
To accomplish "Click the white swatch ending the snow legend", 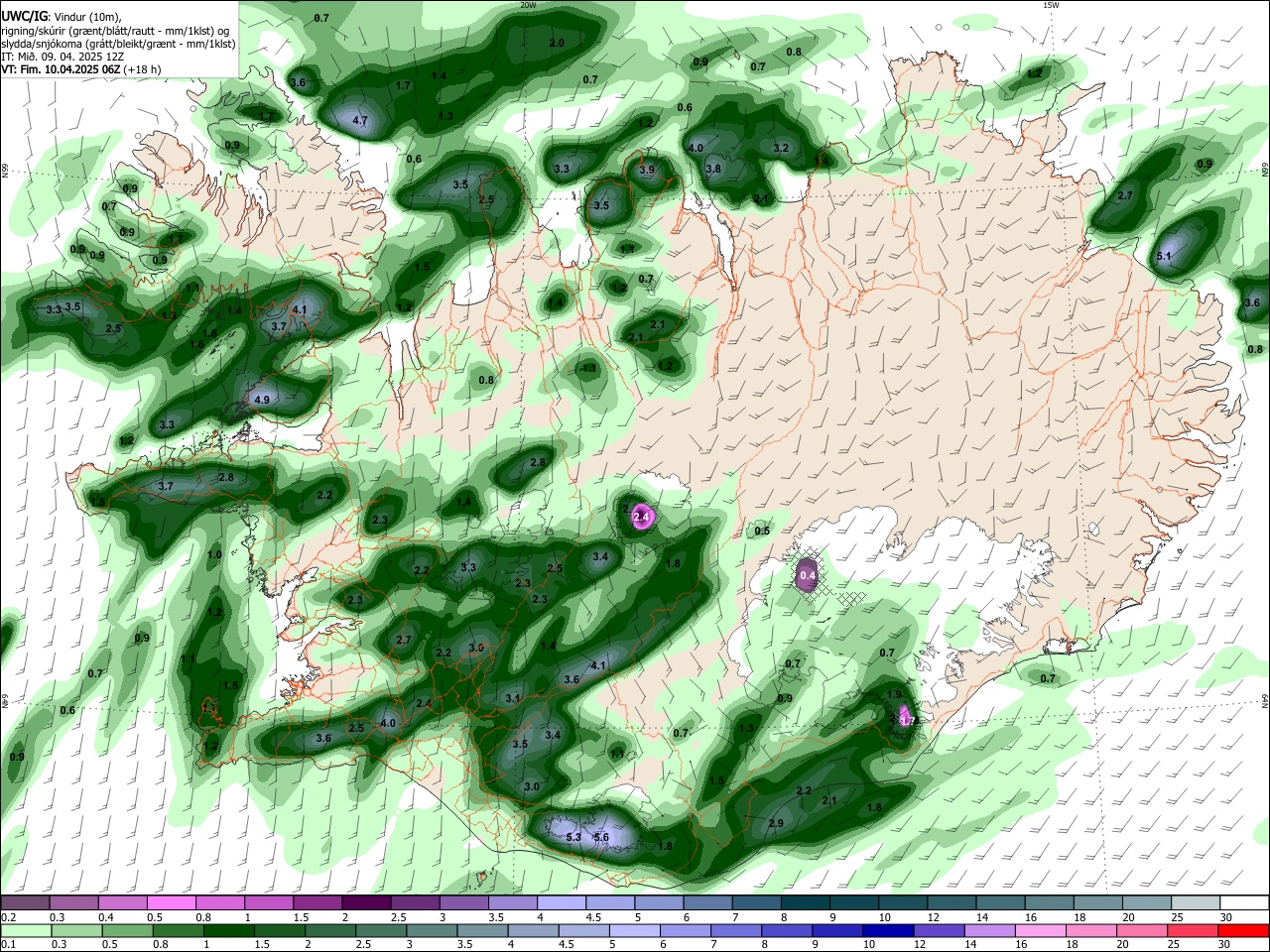I will (1244, 902).
